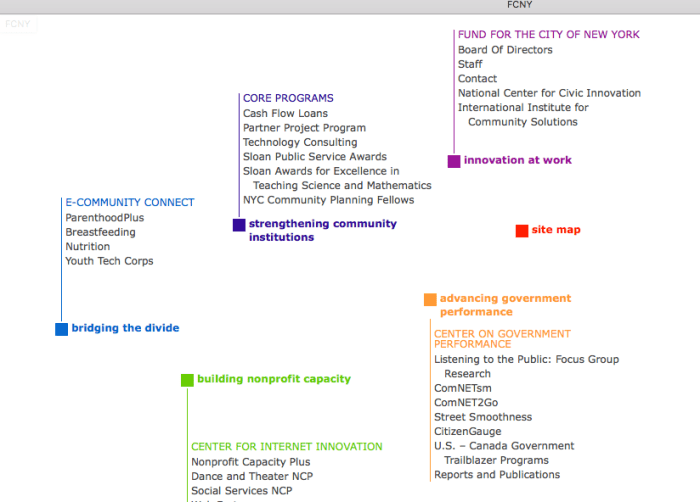700x502 pixels.
Task: Visit the ParenthoodPlus page
Action: tap(105, 218)
